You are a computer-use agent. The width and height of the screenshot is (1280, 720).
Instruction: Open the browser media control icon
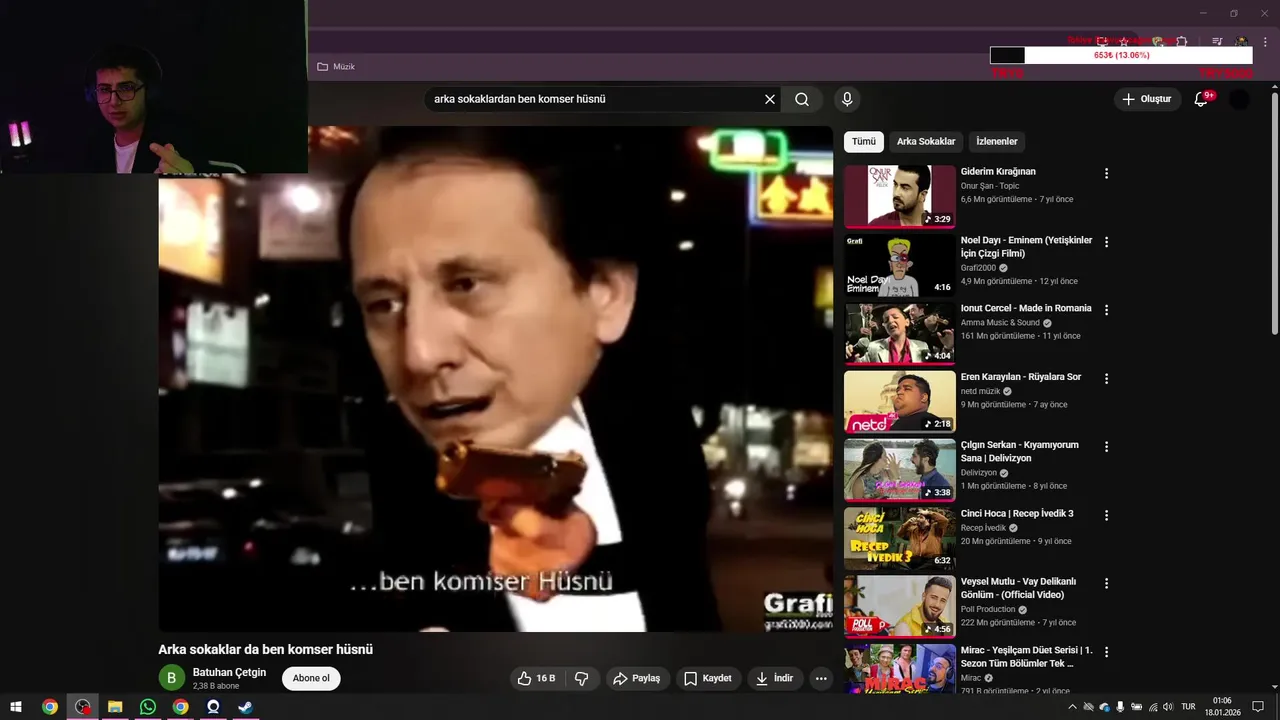[1217, 42]
